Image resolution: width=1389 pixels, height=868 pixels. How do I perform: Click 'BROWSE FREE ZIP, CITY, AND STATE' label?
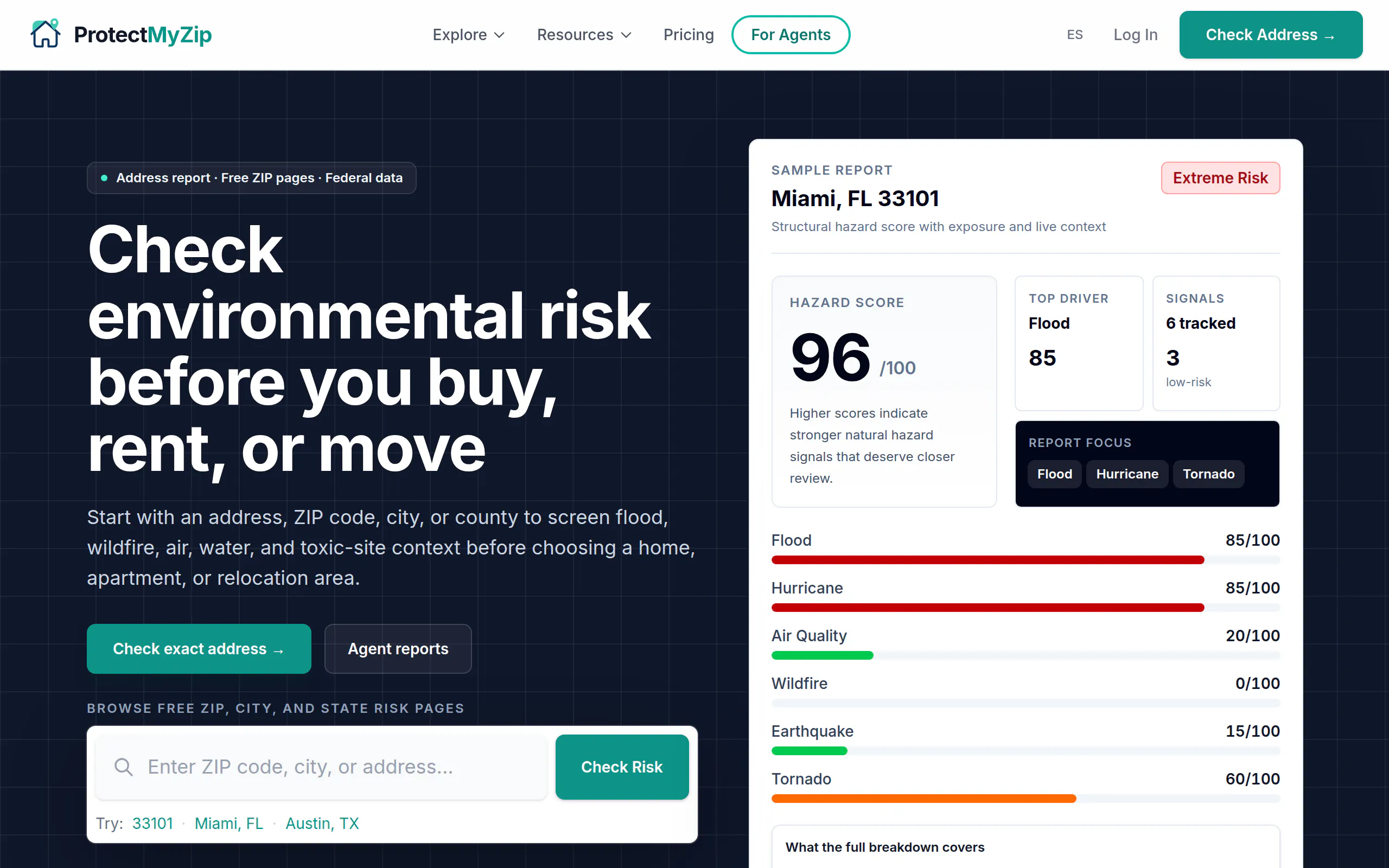[276, 709]
